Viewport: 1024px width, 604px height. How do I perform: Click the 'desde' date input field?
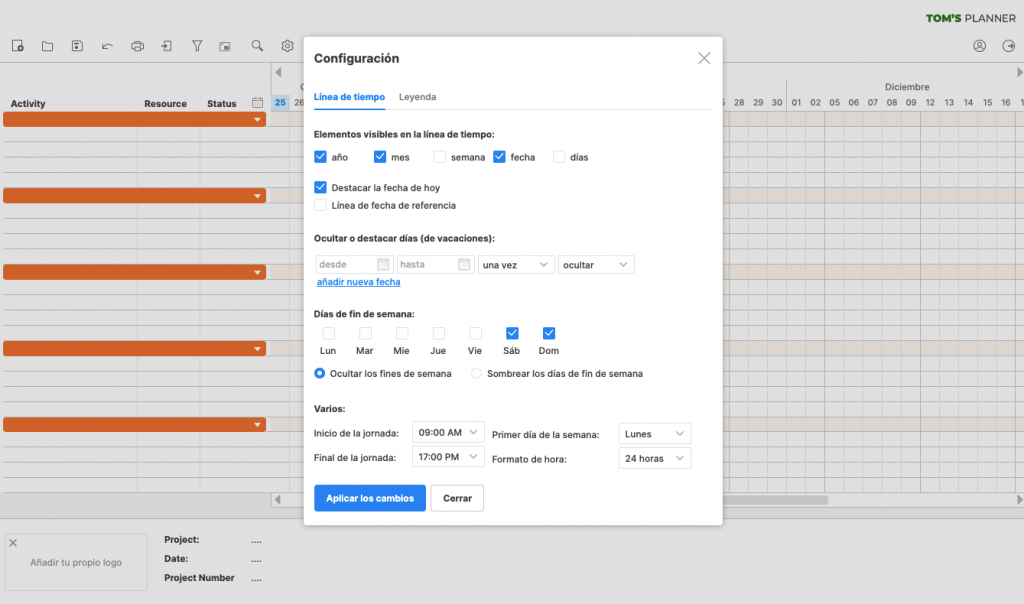tap(345, 265)
